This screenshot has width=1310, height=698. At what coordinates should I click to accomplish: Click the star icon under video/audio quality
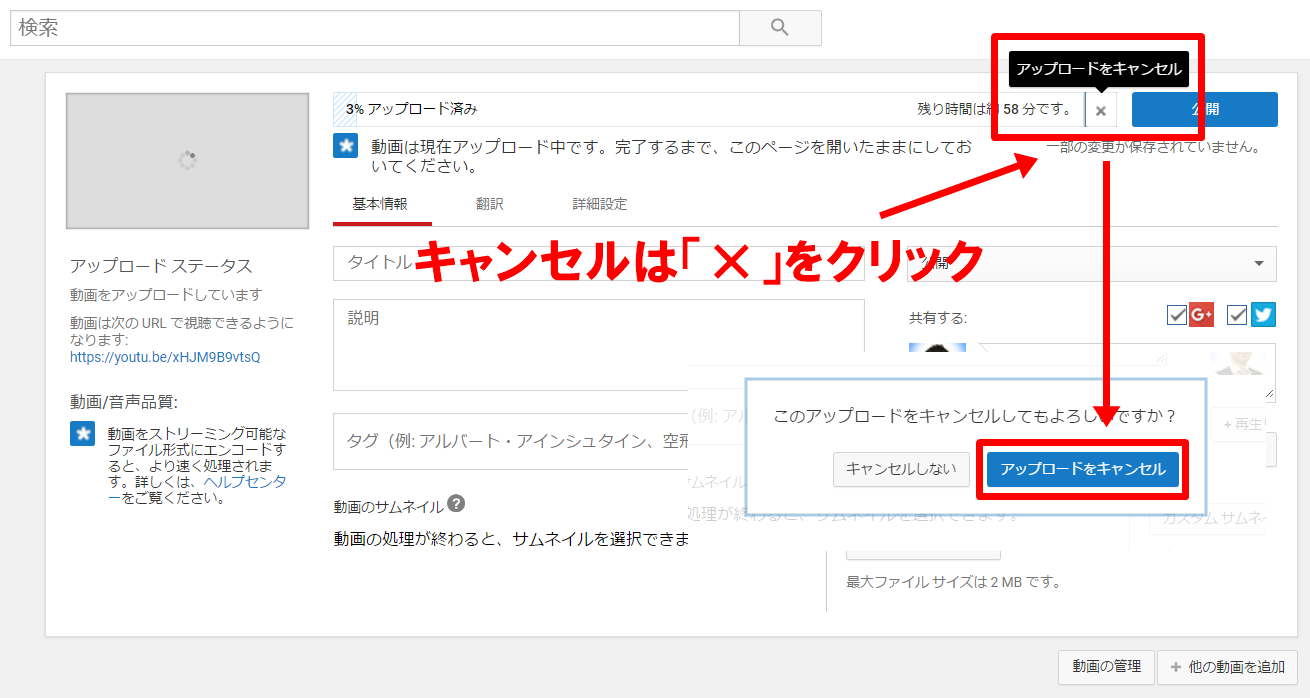coord(83,434)
